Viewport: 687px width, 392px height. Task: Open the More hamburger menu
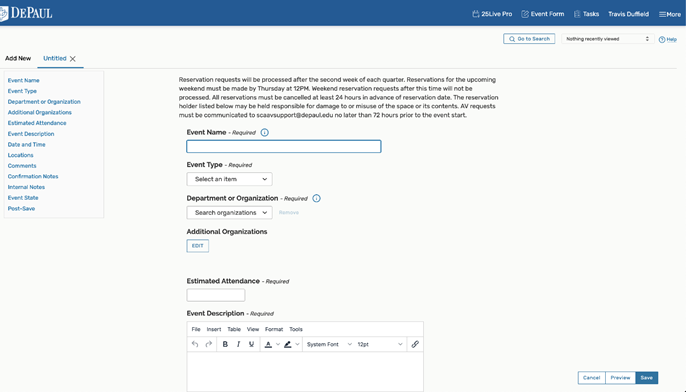coord(670,14)
